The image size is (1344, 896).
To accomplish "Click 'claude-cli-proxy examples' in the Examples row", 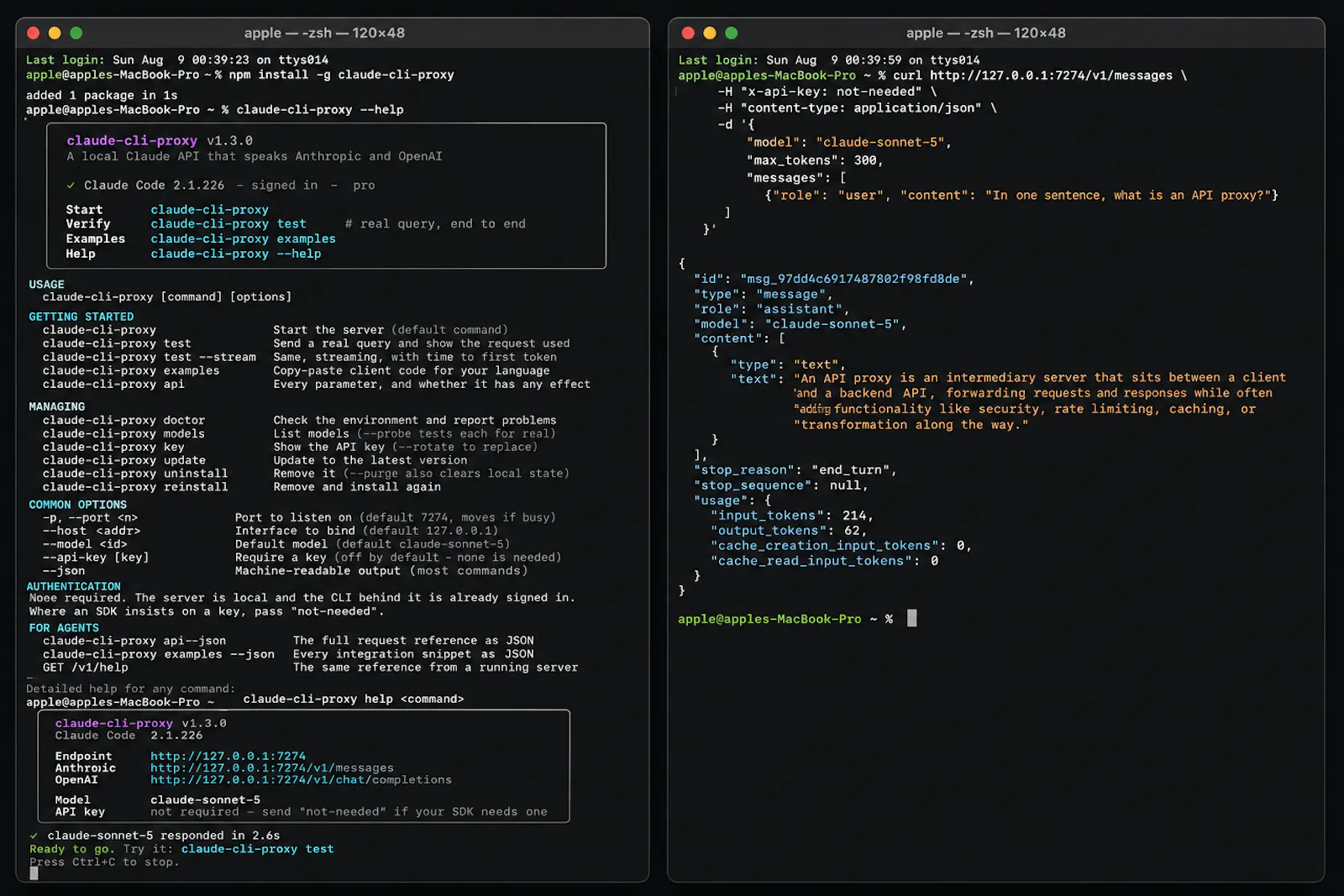I will (243, 238).
